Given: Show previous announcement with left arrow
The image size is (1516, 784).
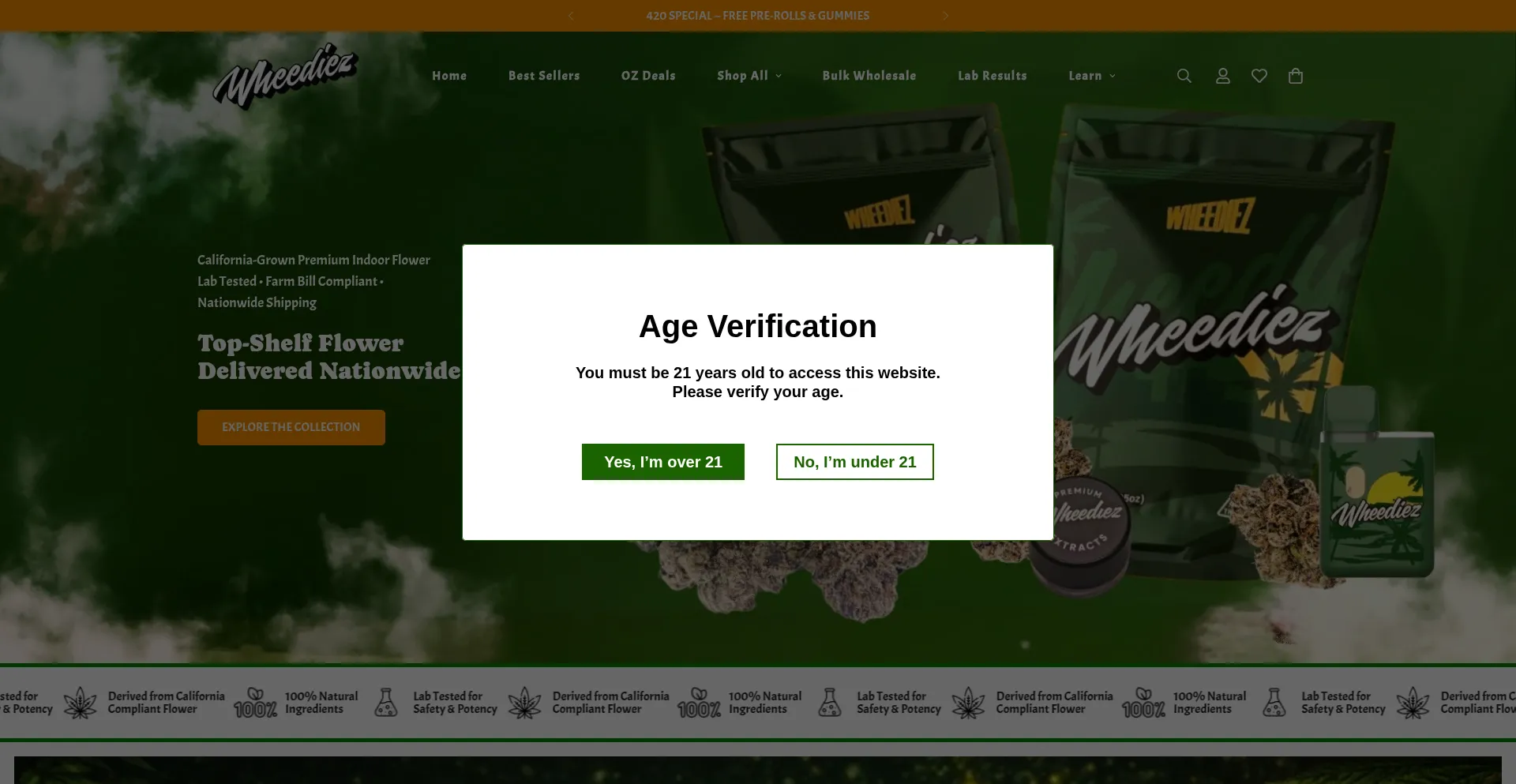Looking at the screenshot, I should coord(571,16).
